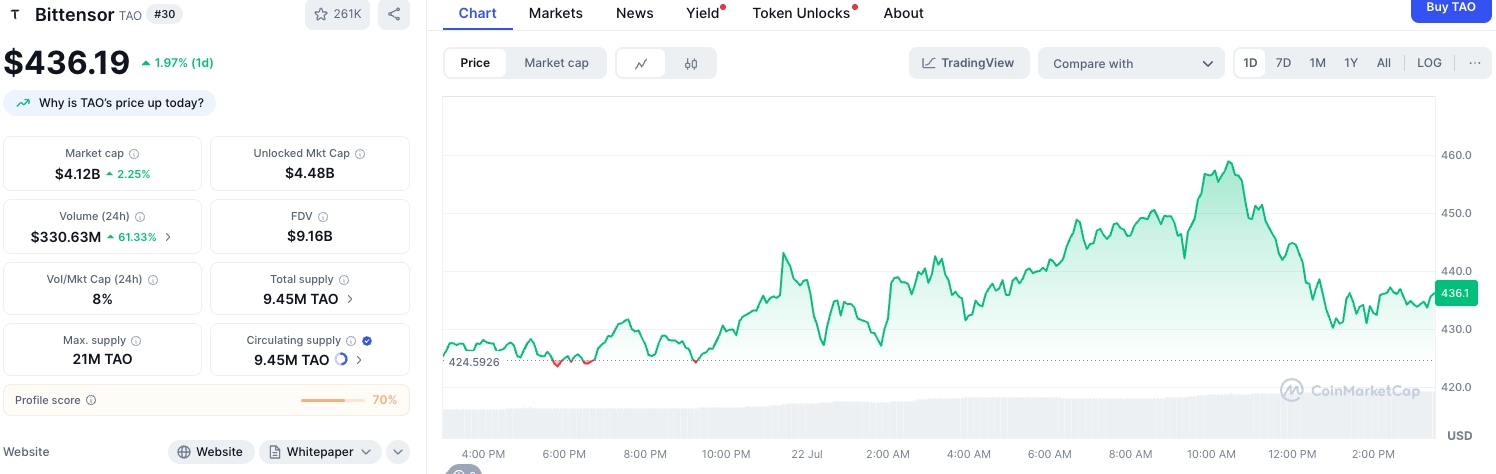Click the share icon next to watchlist
The image size is (1496, 474).
point(394,14)
